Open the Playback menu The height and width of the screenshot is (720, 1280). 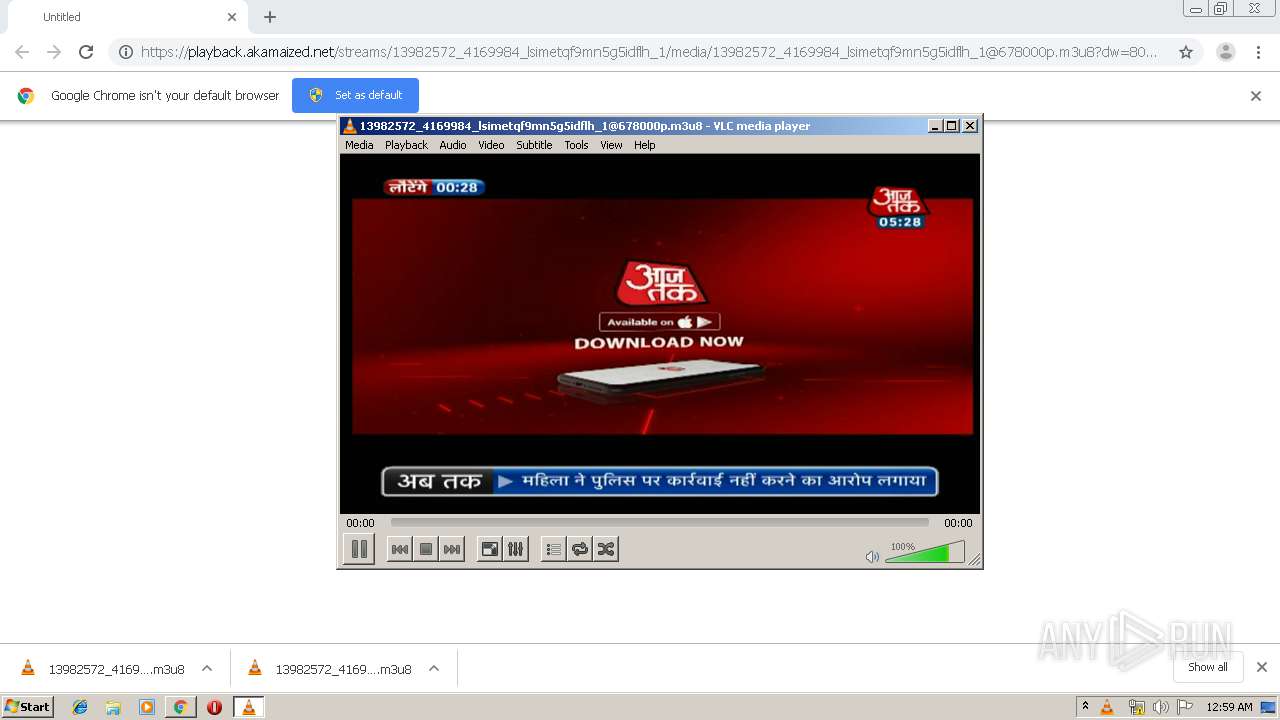point(406,145)
